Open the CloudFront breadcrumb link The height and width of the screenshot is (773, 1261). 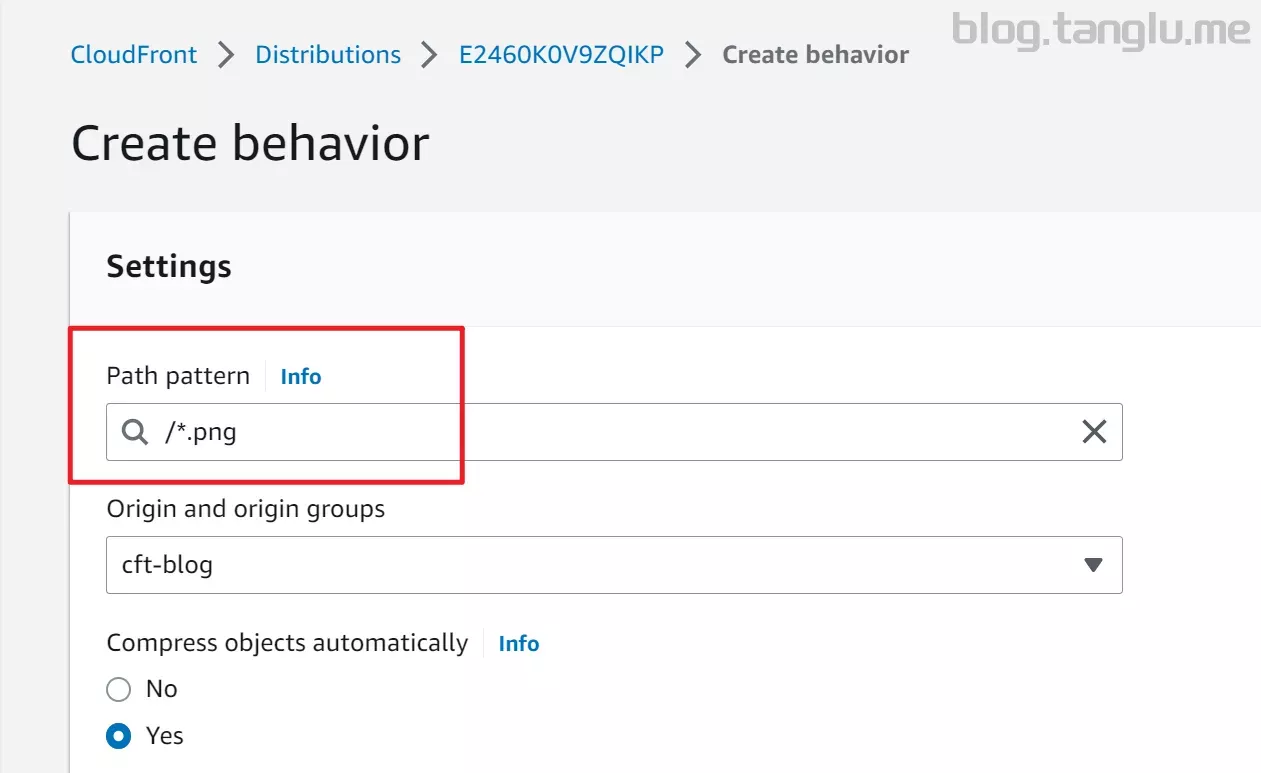pyautogui.click(x=134, y=54)
